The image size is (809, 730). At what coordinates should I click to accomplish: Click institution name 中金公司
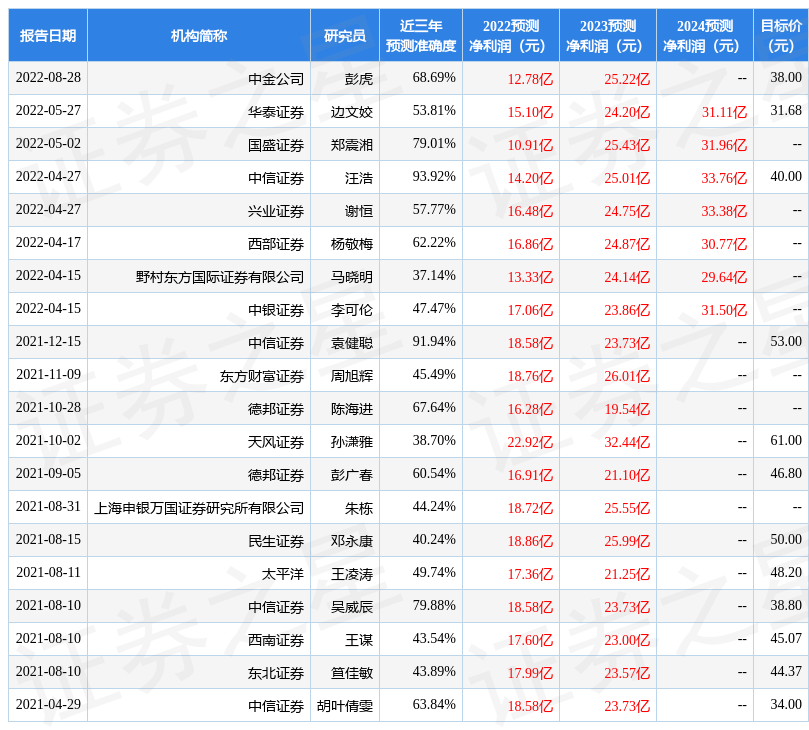click(276, 79)
